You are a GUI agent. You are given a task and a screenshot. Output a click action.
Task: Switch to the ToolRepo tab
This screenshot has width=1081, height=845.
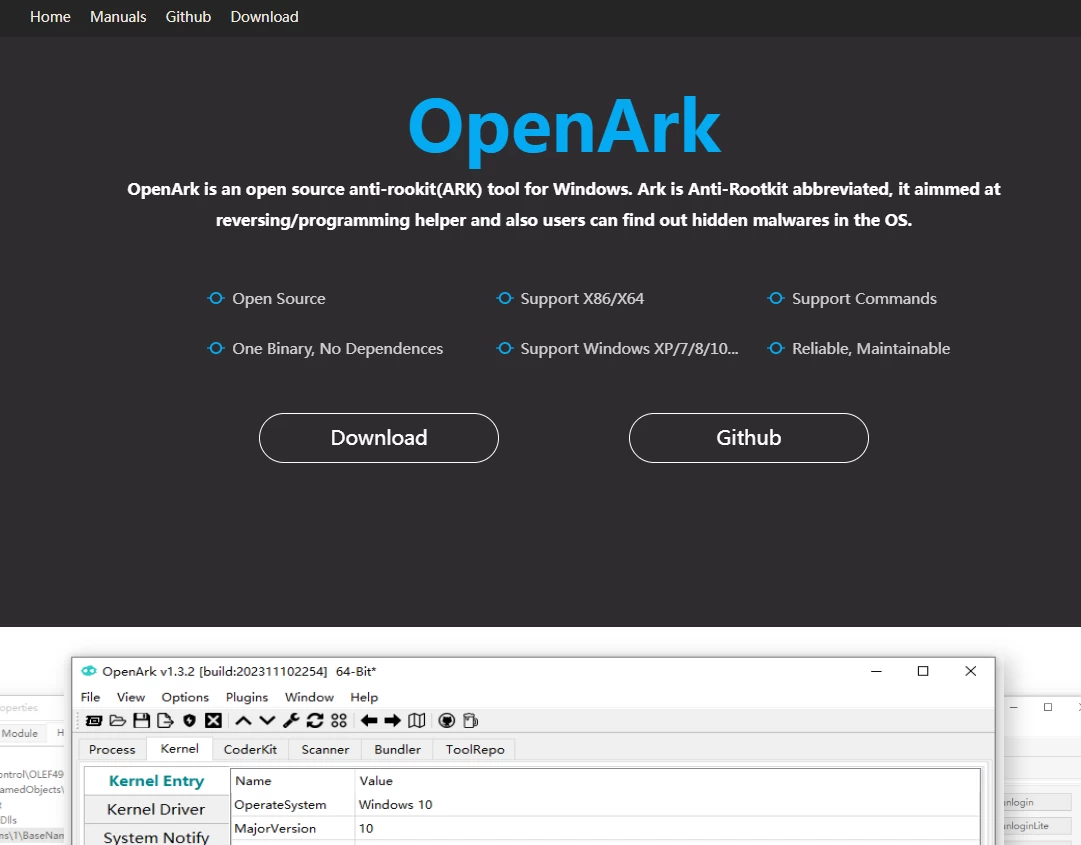coord(475,749)
